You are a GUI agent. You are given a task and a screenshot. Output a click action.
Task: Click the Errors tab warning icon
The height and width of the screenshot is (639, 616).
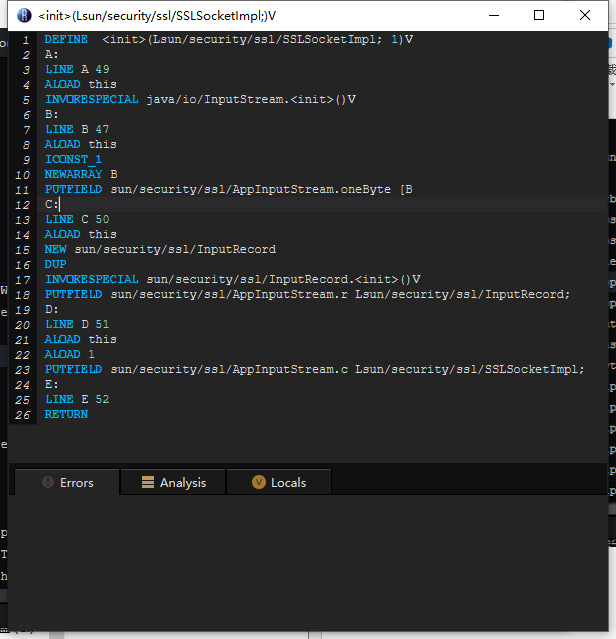click(x=47, y=482)
